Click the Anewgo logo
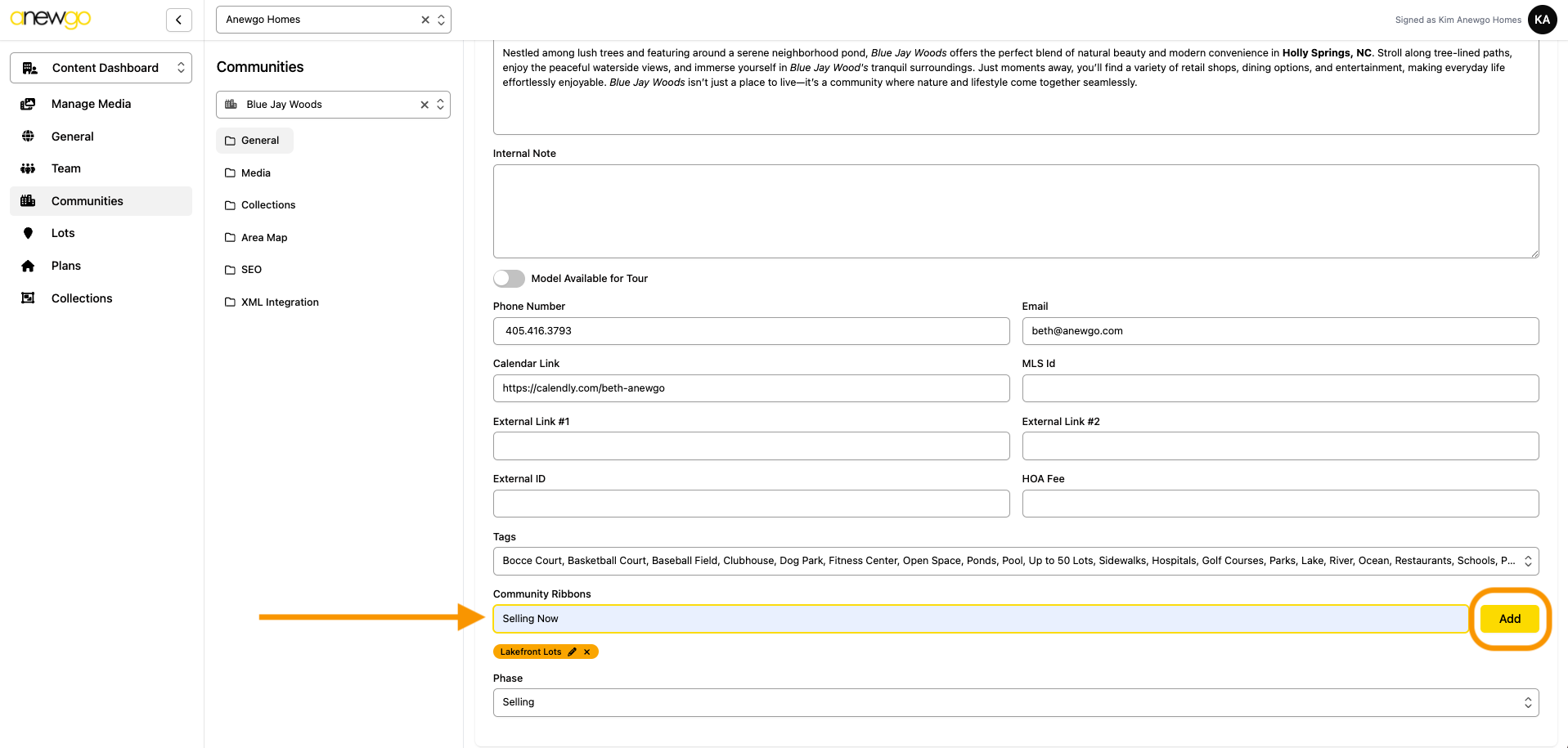 coord(51,18)
